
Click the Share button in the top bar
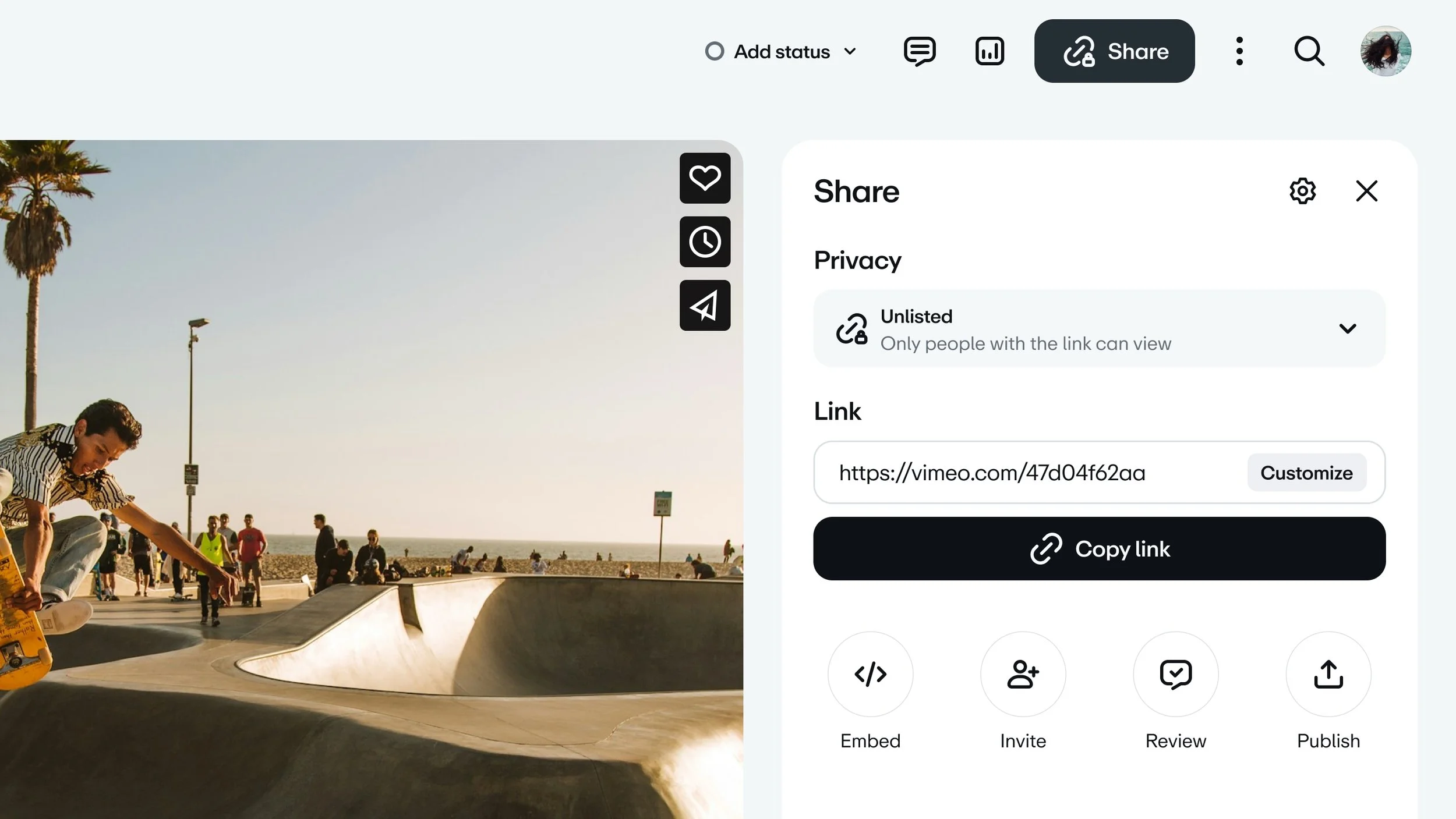pyautogui.click(x=1114, y=51)
